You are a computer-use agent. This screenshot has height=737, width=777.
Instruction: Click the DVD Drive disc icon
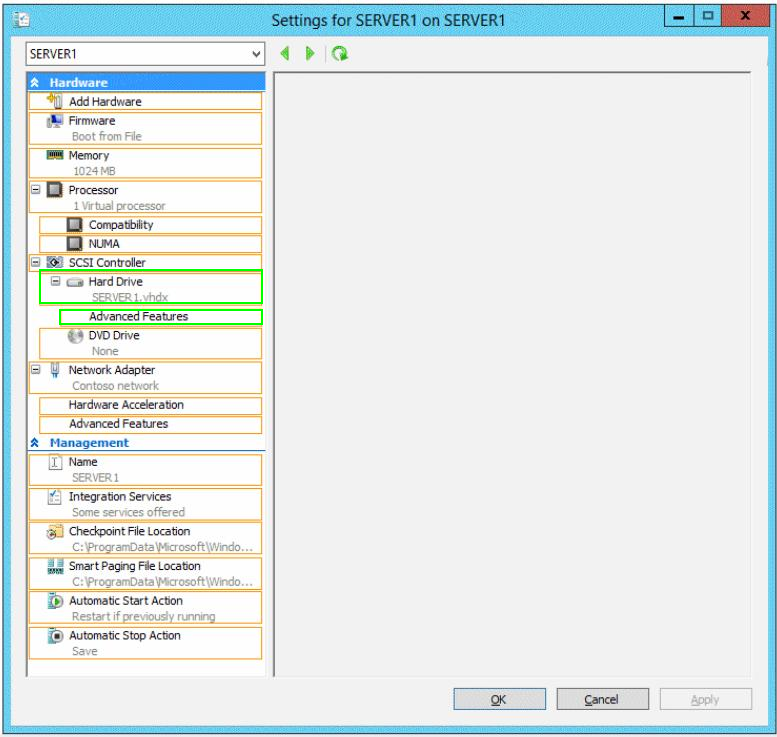coord(75,336)
